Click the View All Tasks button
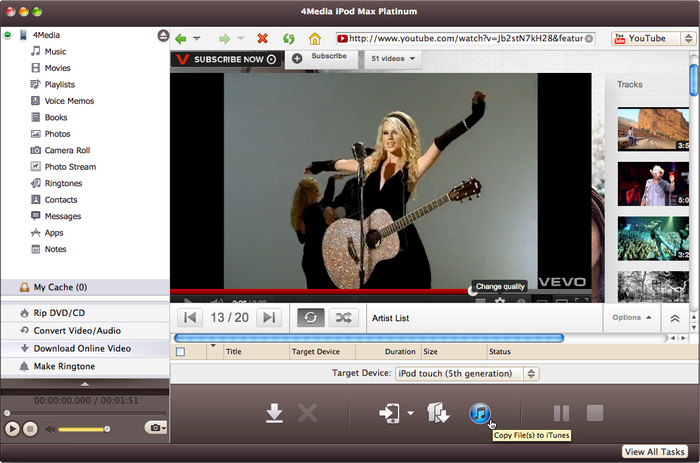Viewport: 700px width, 463px height. 654,452
